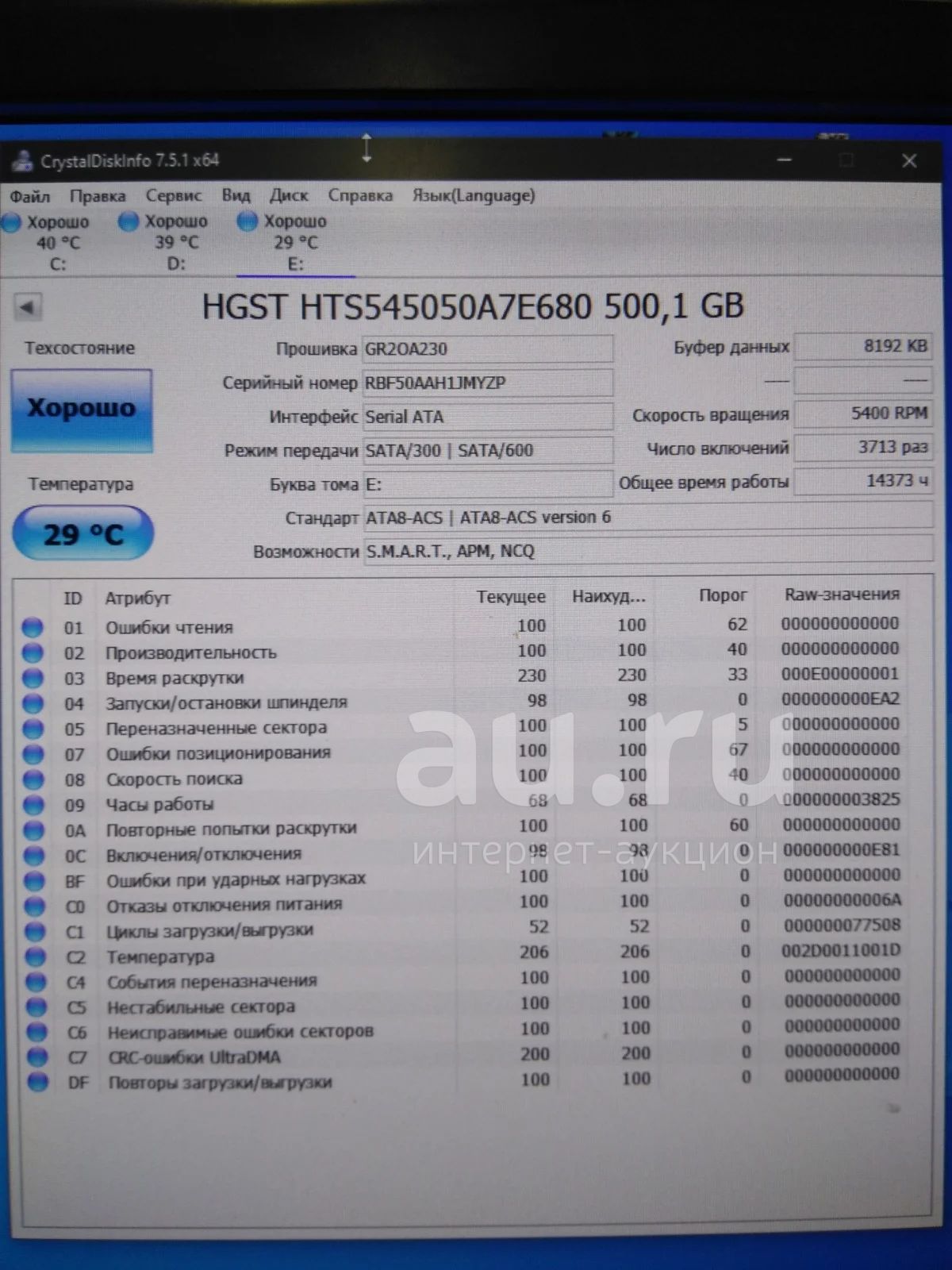
Task: Click the Хорошо health status button
Action: (x=82, y=410)
